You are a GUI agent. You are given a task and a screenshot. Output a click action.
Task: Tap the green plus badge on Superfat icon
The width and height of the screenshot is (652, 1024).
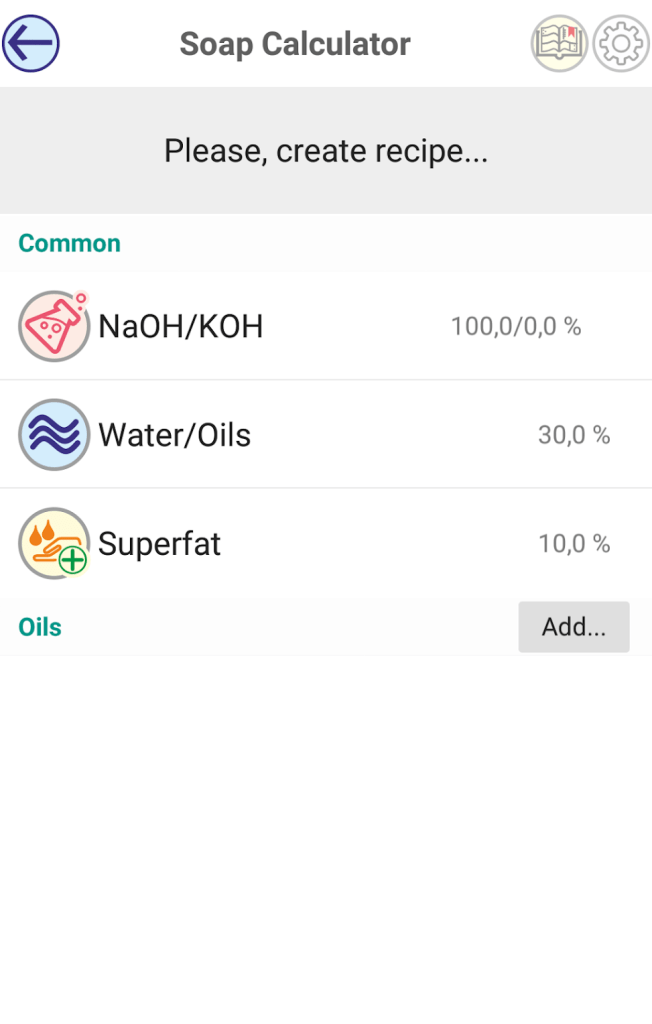pyautogui.click(x=73, y=561)
